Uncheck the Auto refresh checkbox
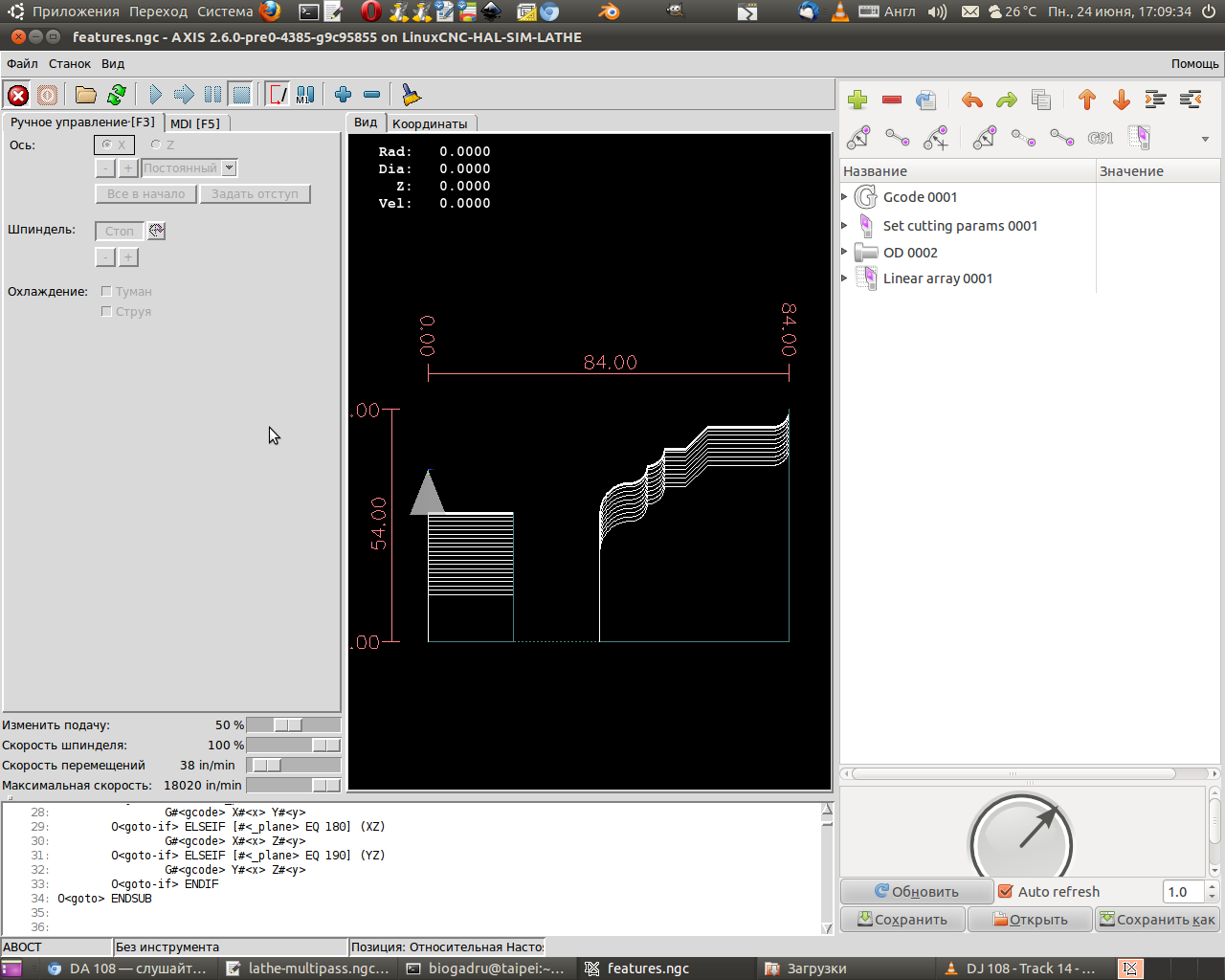 [1006, 892]
